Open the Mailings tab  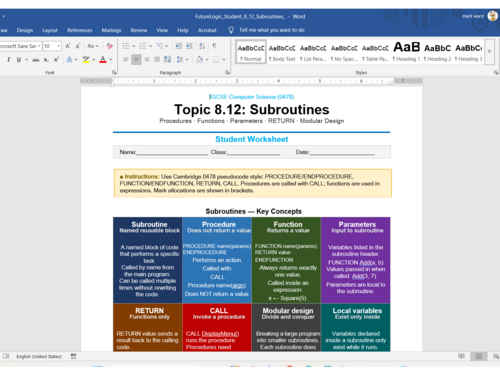(111, 30)
